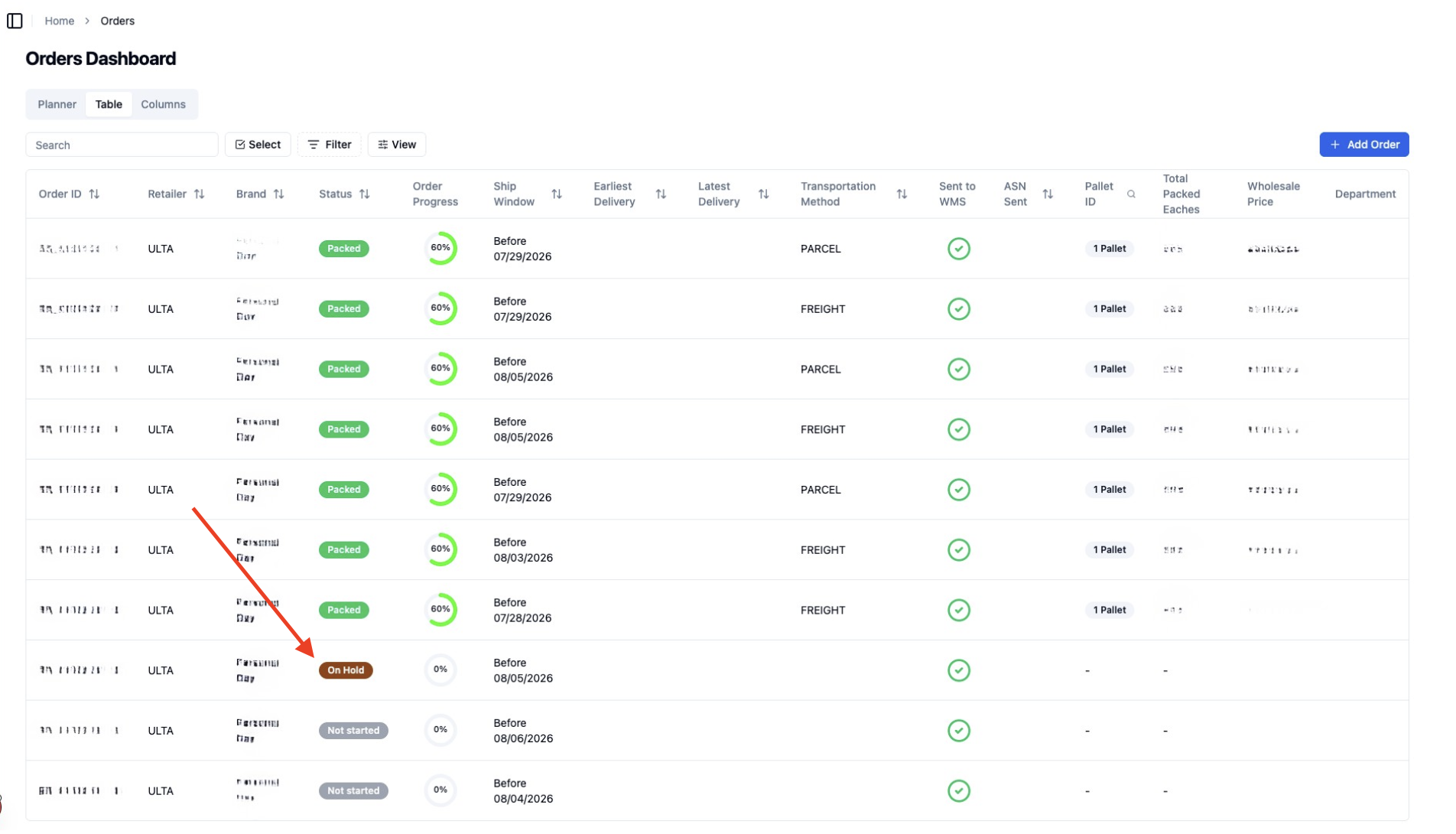Click the Add Order button
Viewport: 1456px width, 834px height.
(x=1363, y=145)
